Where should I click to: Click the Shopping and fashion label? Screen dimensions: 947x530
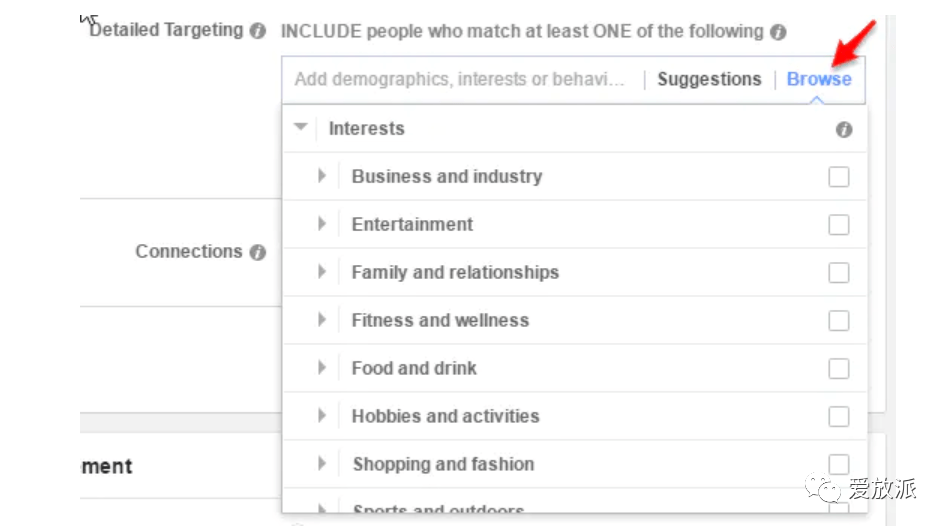click(x=443, y=464)
